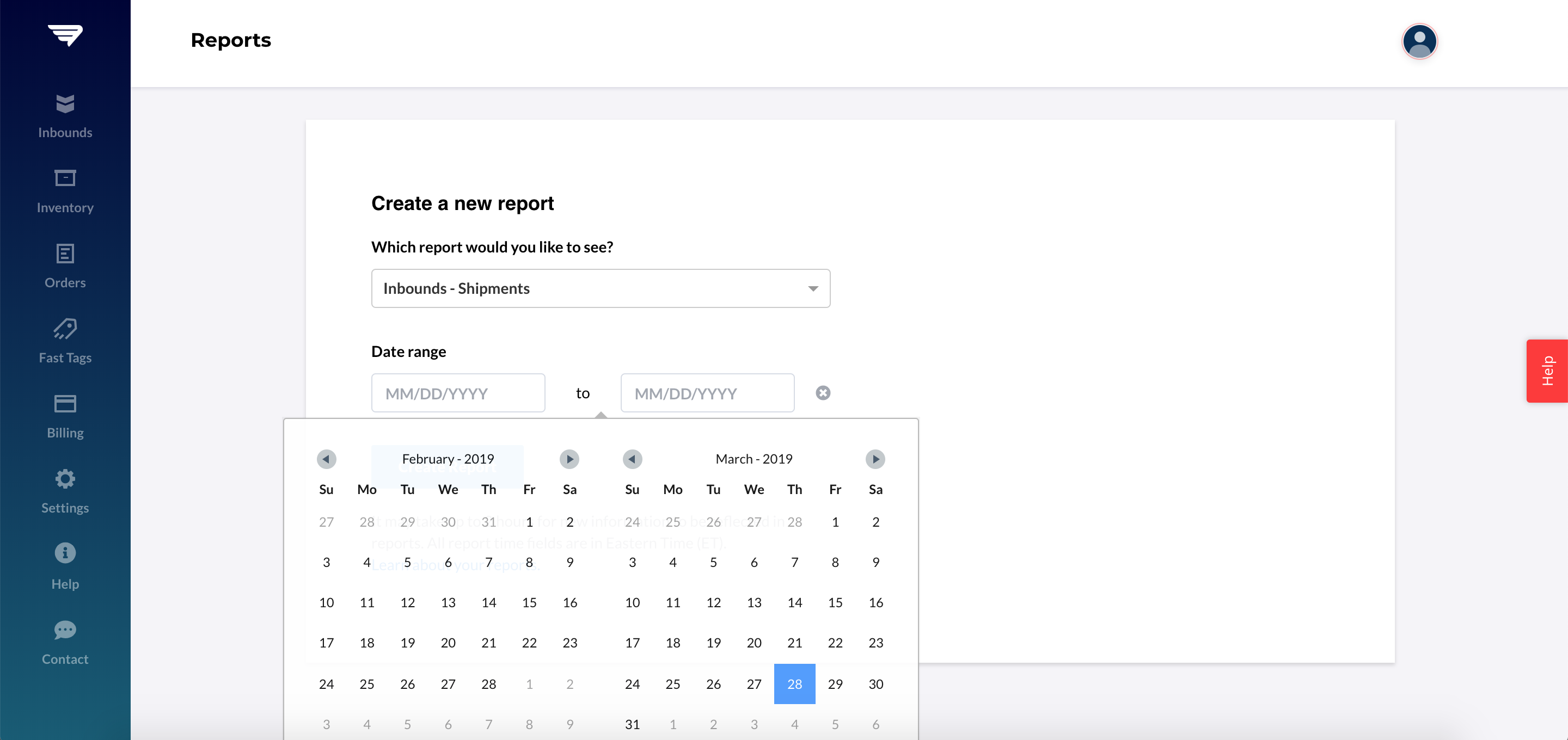The width and height of the screenshot is (1568, 740).
Task: Open the Inventory box icon
Action: [x=65, y=178]
